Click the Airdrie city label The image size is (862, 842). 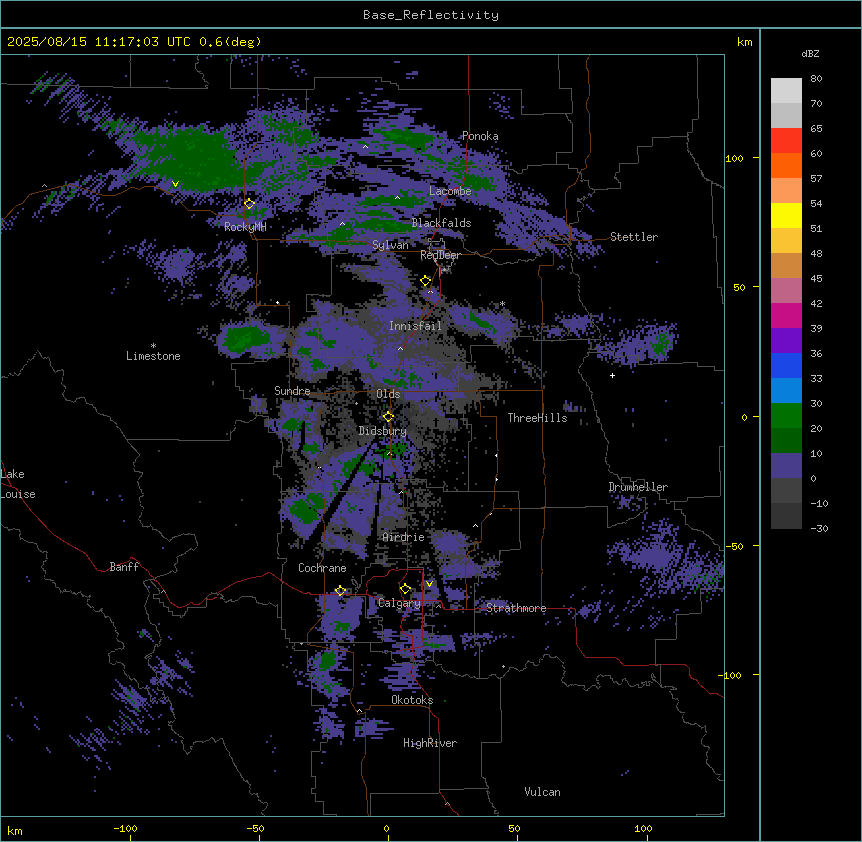coord(403,537)
